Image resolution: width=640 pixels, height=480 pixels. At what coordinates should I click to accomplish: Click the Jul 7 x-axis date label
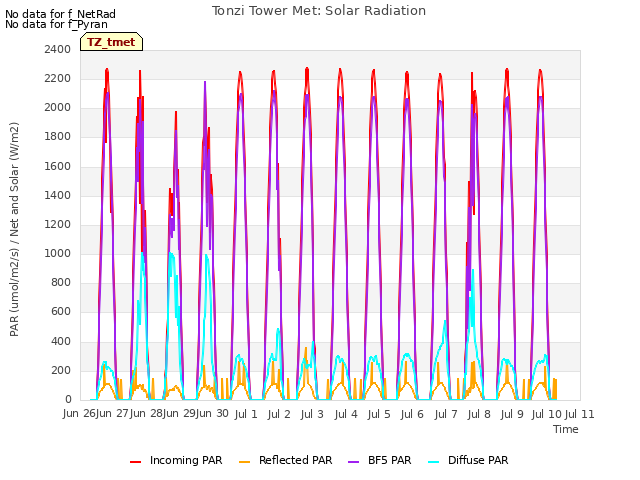tap(446, 414)
